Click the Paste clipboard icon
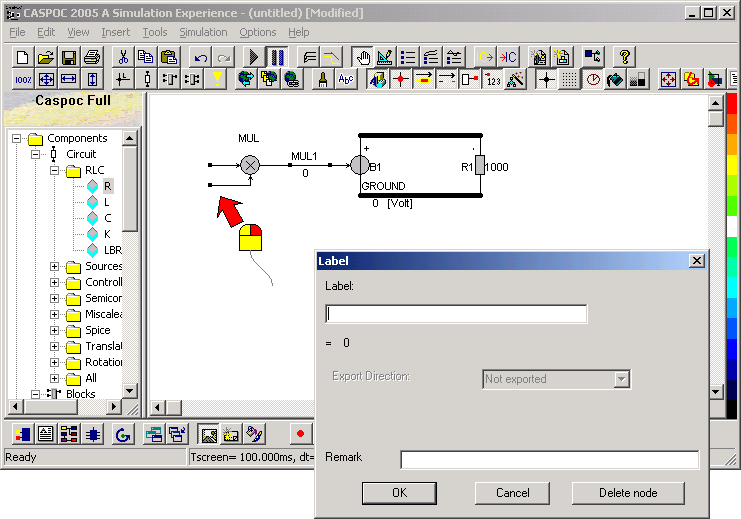 click(x=169, y=57)
